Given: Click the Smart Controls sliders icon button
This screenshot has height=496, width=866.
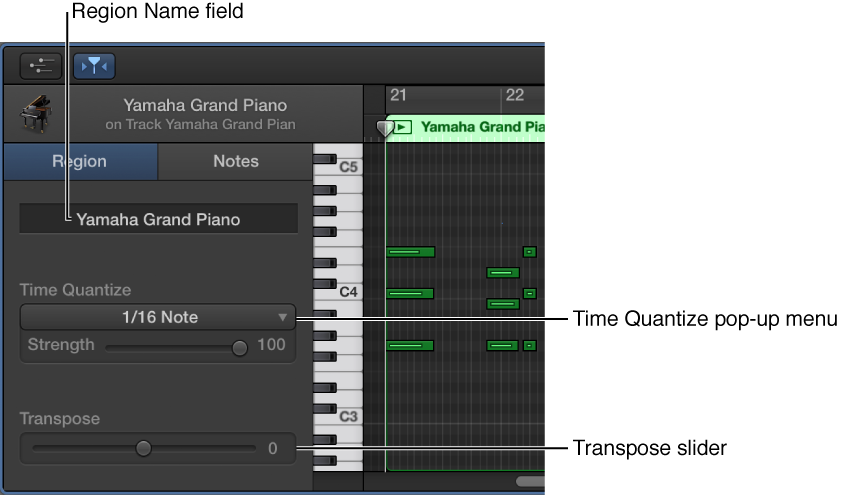Looking at the screenshot, I should point(41,66).
